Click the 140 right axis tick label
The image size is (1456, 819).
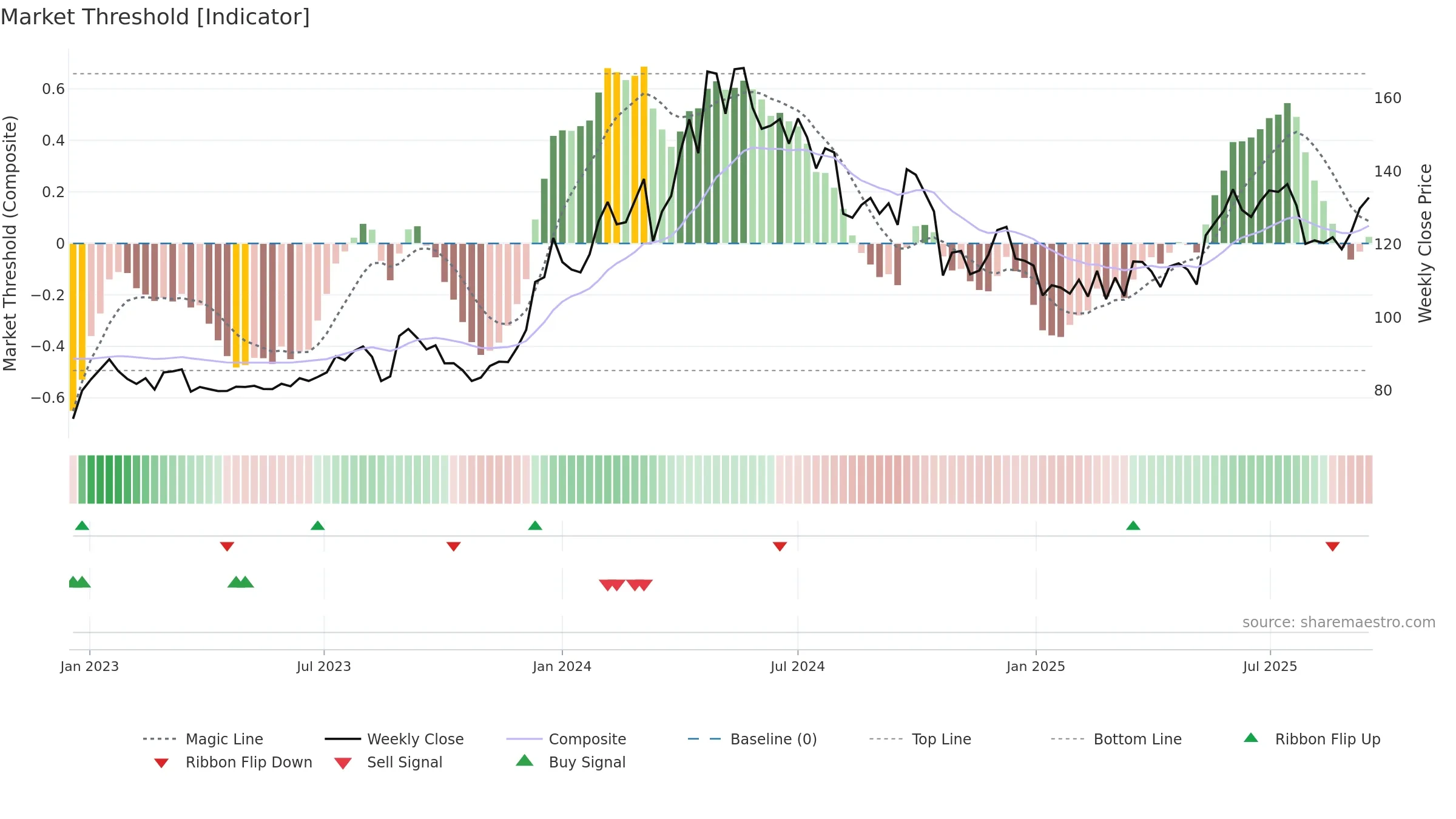pos(1388,172)
